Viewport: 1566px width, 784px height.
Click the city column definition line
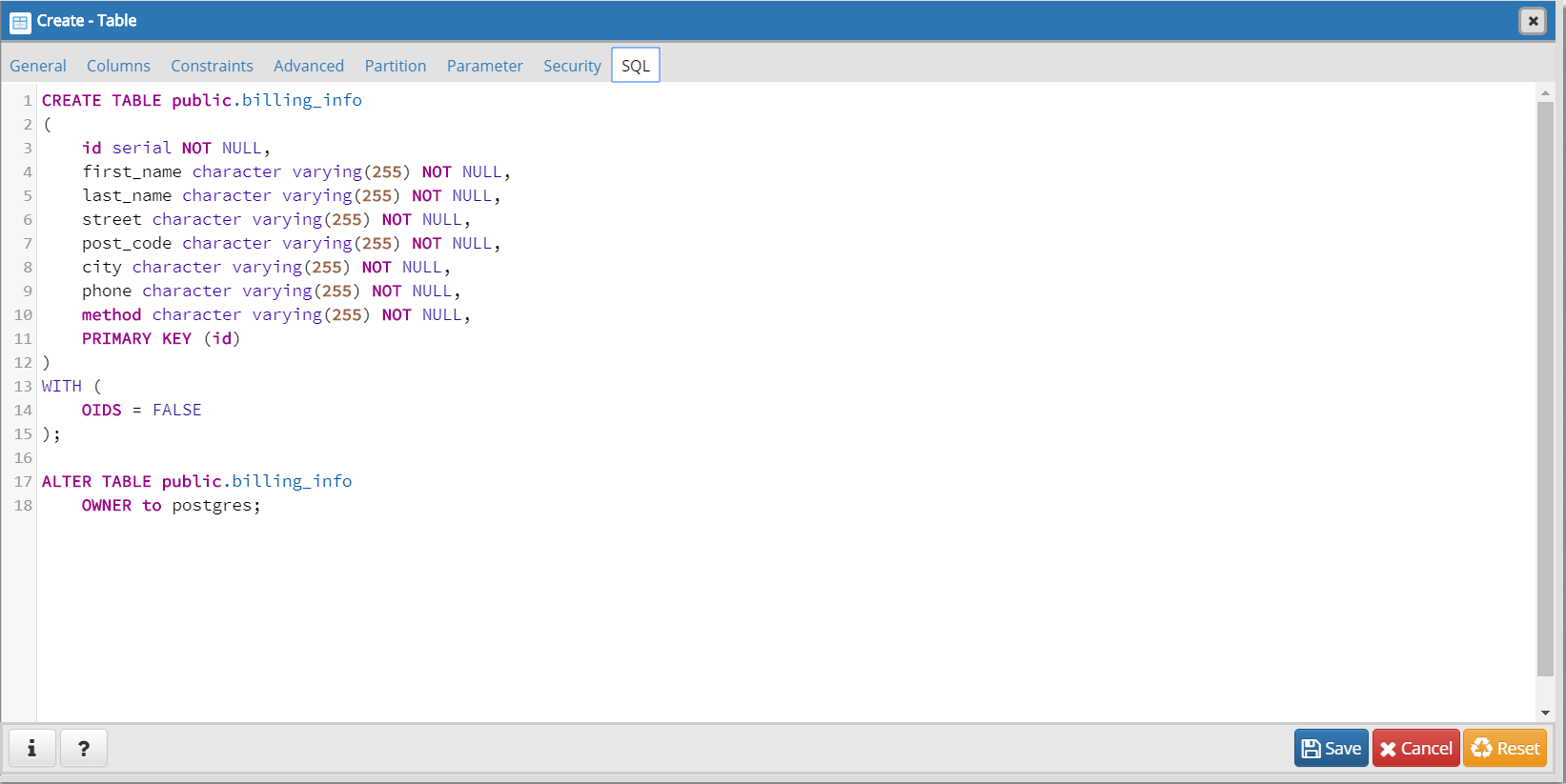coord(267,267)
